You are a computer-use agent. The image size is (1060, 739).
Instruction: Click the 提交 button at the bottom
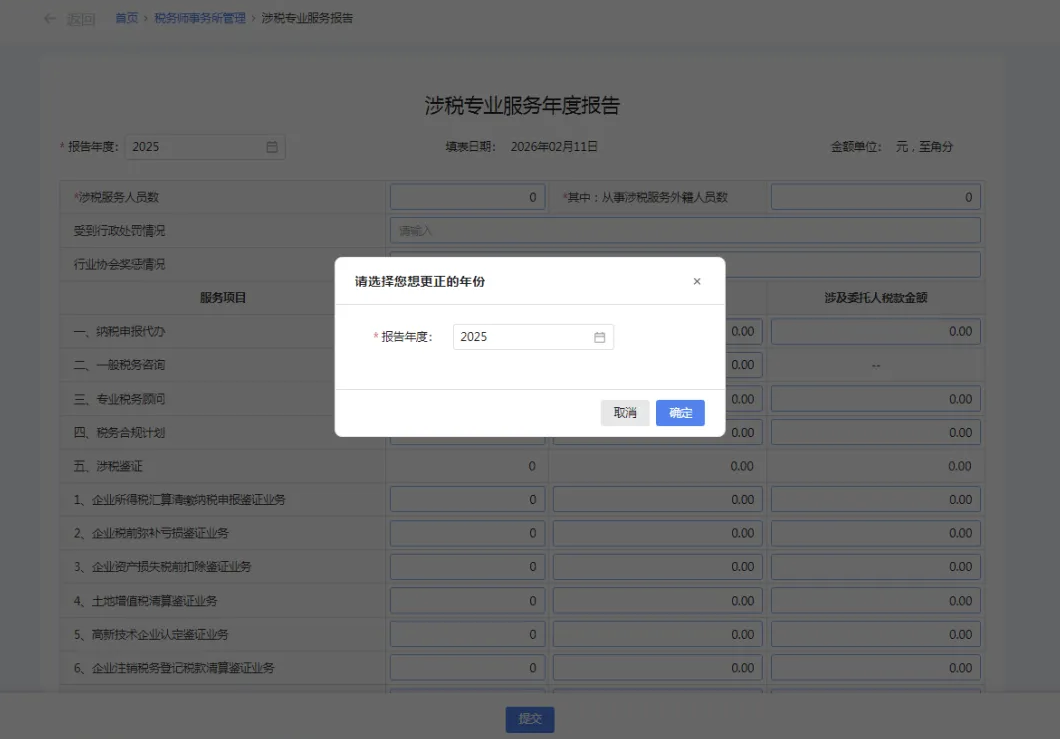(530, 719)
